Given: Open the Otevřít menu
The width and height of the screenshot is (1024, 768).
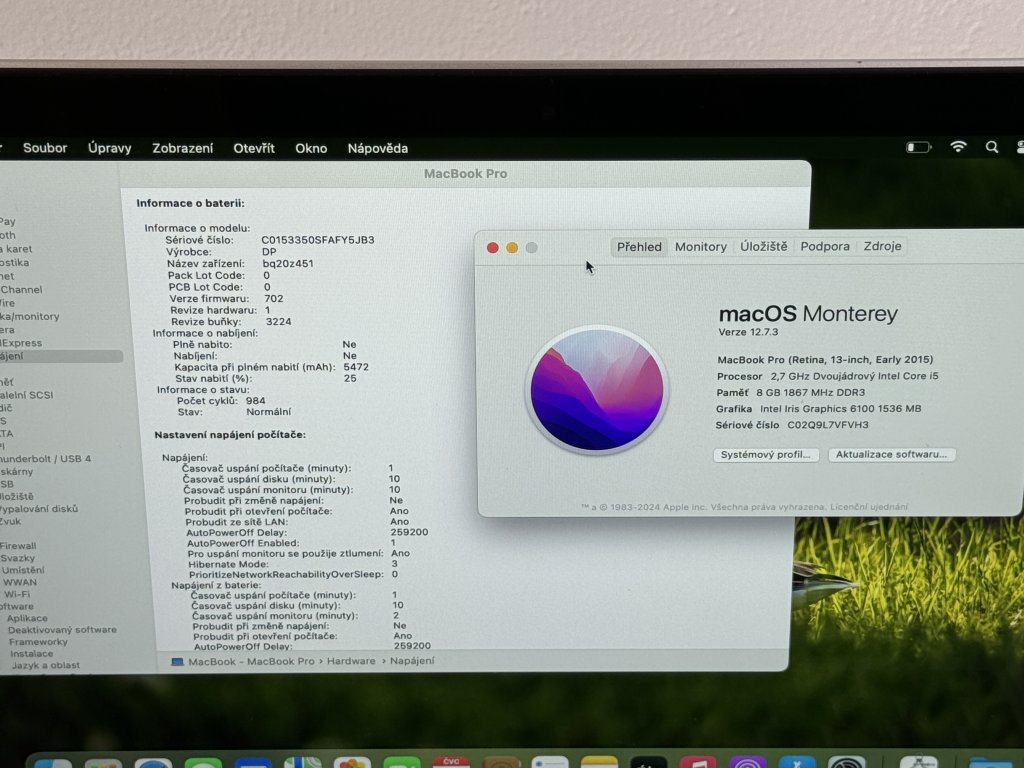Looking at the screenshot, I should tap(254, 148).
